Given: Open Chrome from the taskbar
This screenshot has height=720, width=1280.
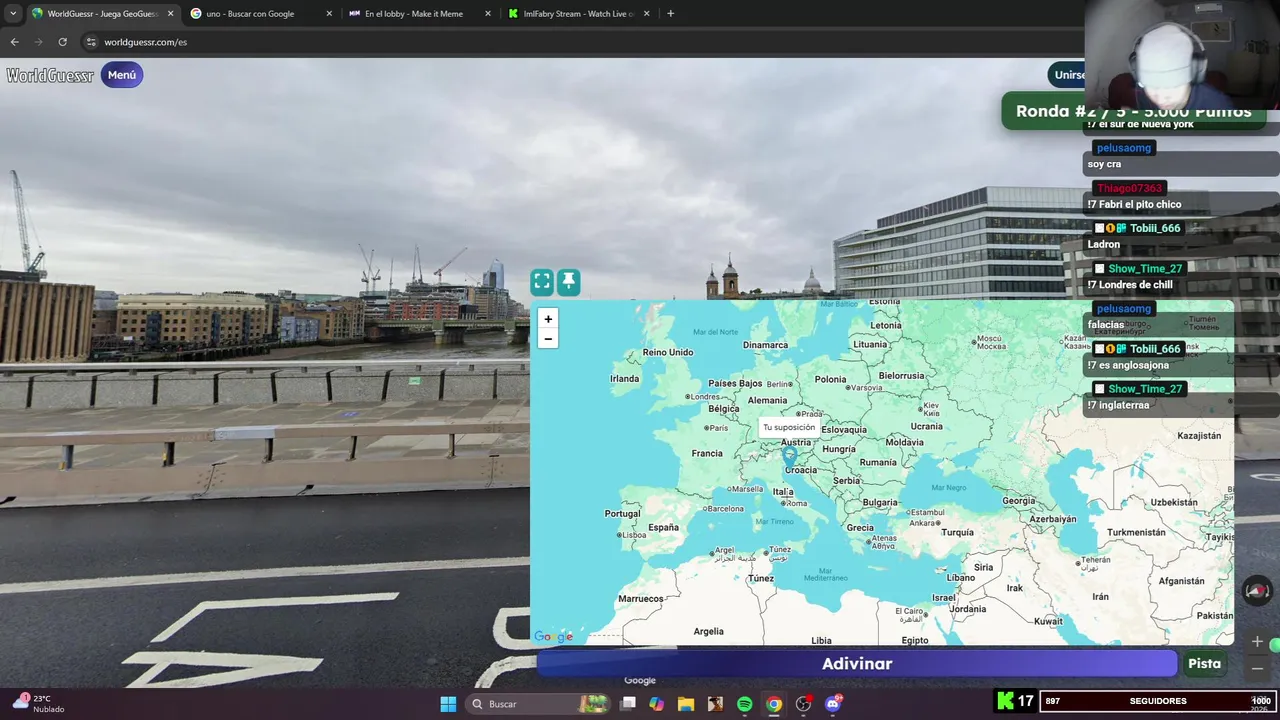Looking at the screenshot, I should pos(773,704).
